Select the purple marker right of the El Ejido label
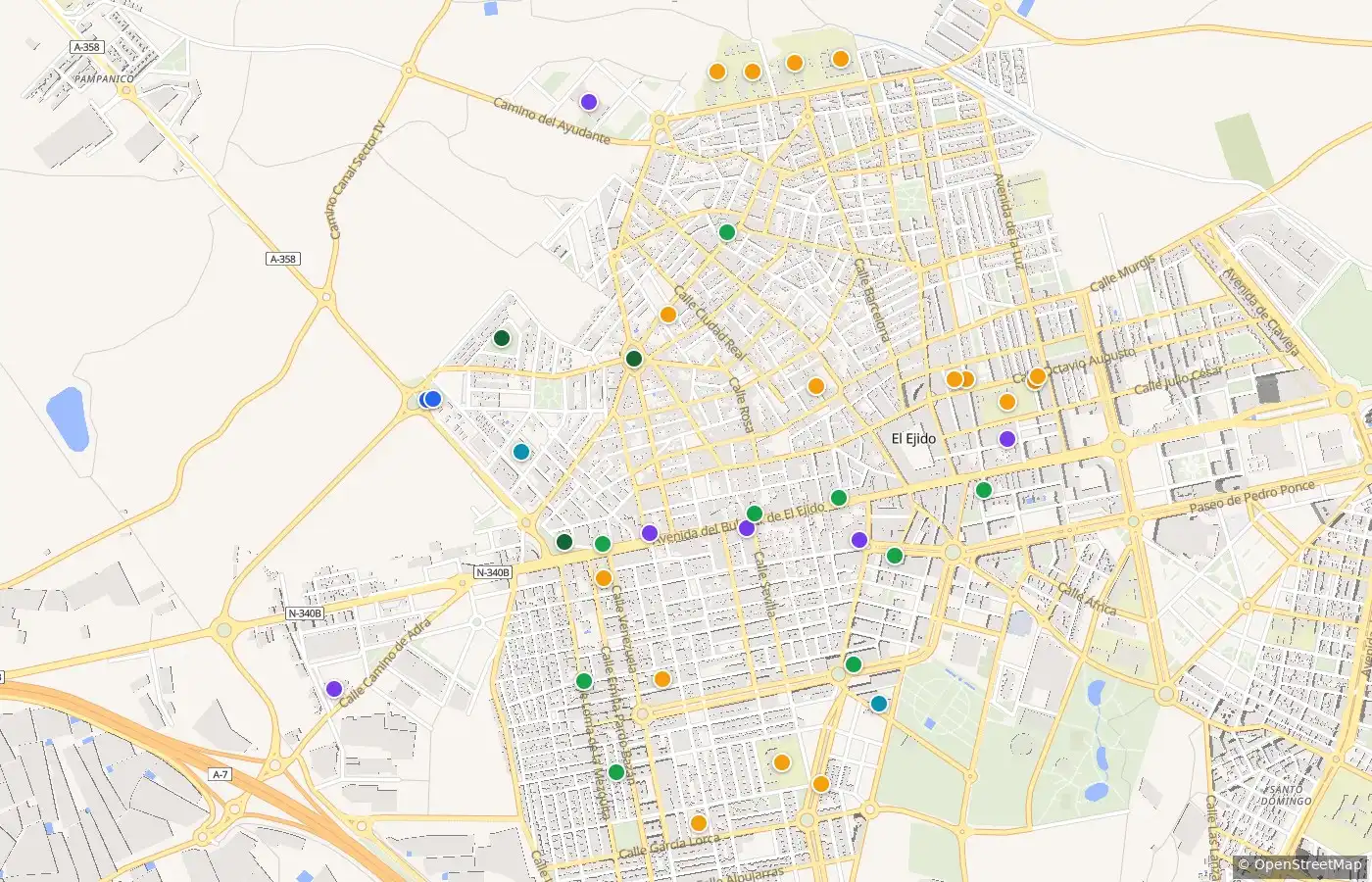The height and width of the screenshot is (882, 1372). click(x=1007, y=439)
